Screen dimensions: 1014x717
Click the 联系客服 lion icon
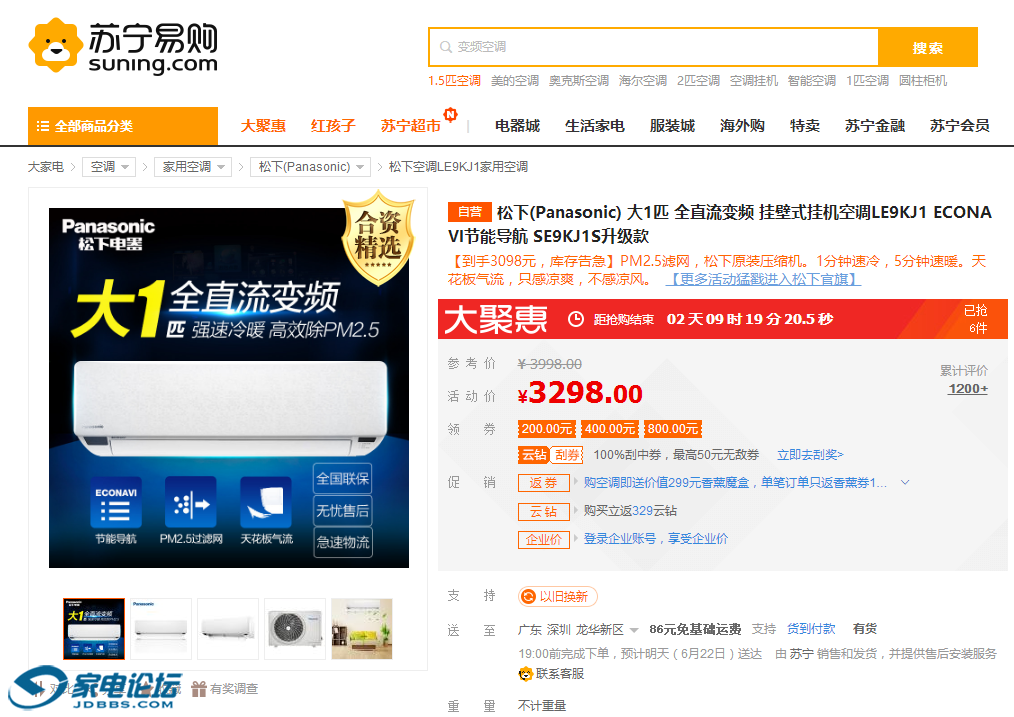[526, 674]
